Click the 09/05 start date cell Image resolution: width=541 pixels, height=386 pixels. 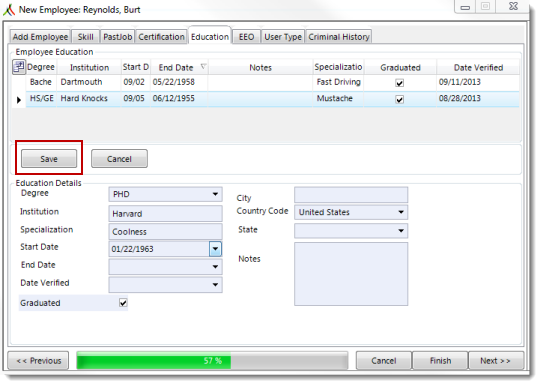pyautogui.click(x=136, y=99)
